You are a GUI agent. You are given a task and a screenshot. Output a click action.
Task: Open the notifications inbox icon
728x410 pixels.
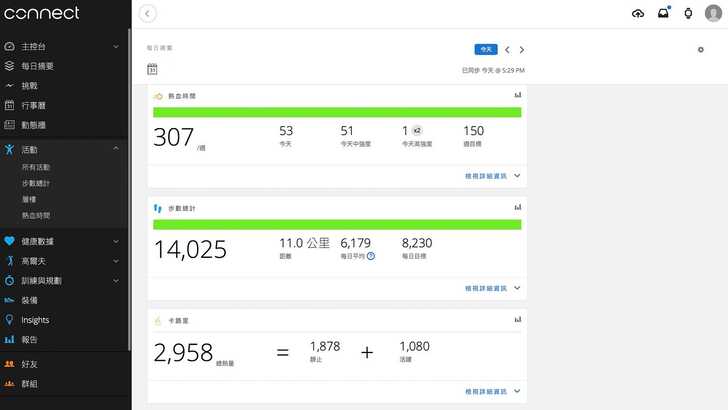[x=663, y=13]
